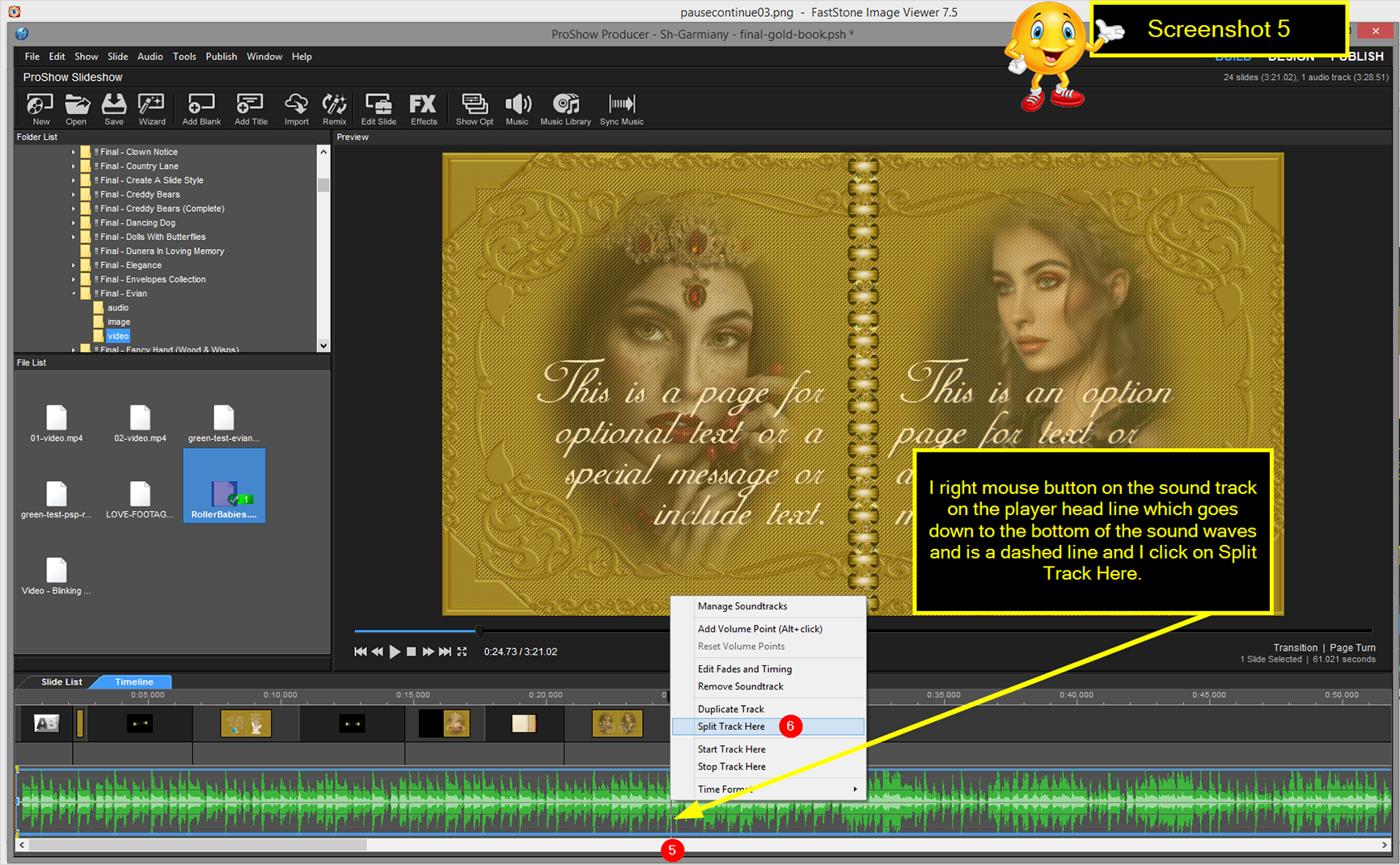Skip to end of preview
This screenshot has height=865, width=1400.
click(445, 652)
